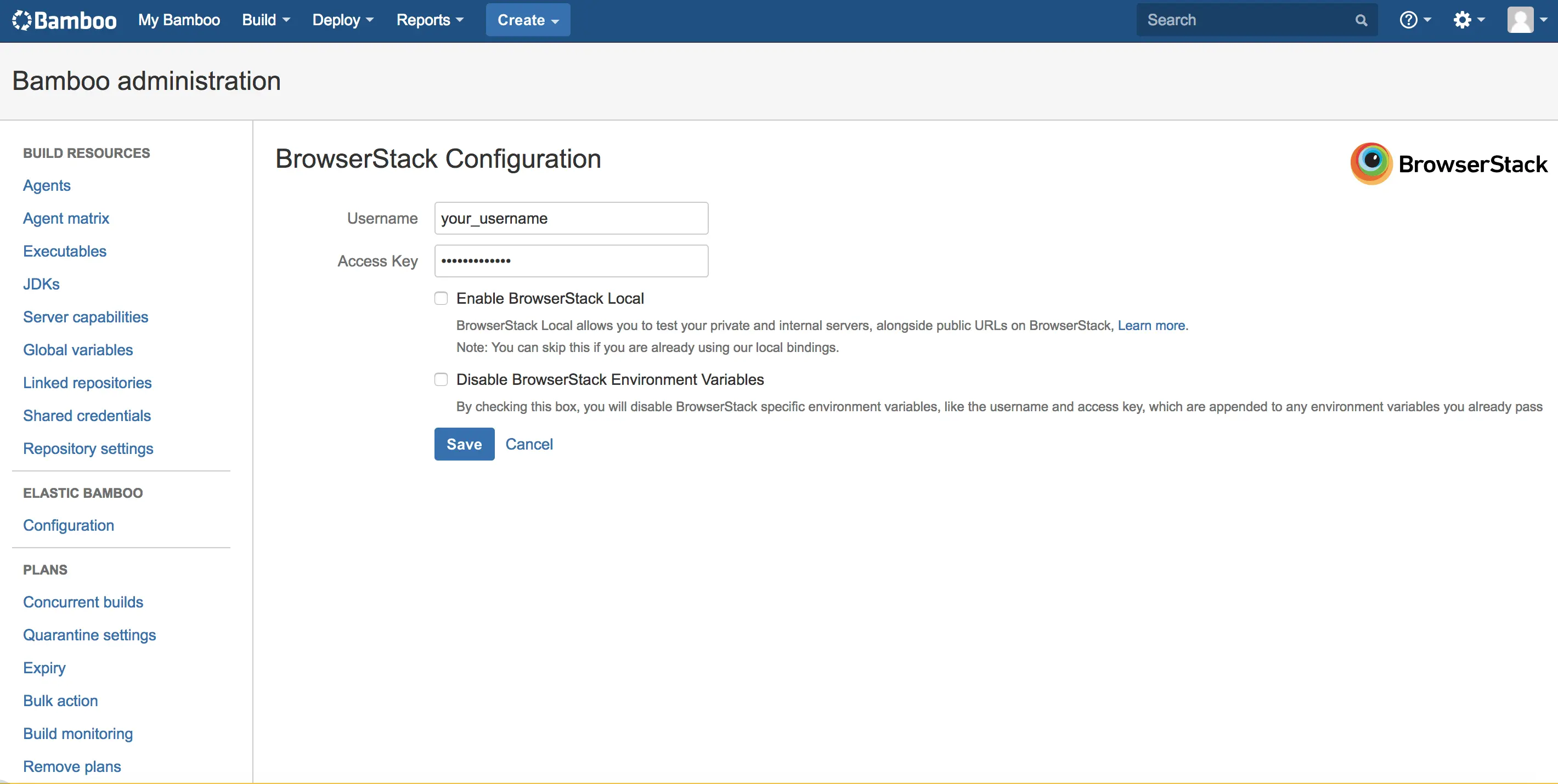1558x784 pixels.
Task: Click the Cancel link
Action: (x=529, y=444)
